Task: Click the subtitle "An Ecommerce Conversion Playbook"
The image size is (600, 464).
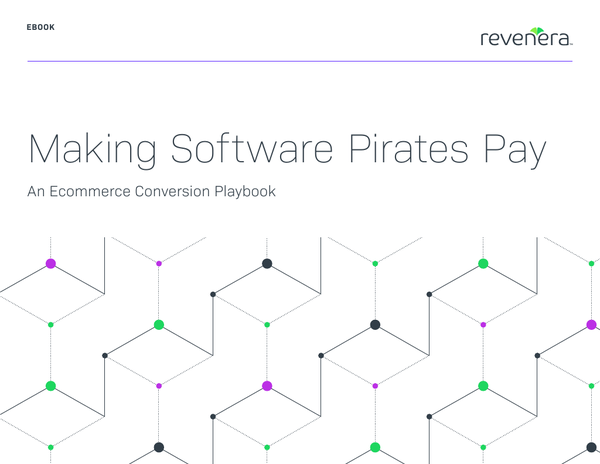Action: (x=151, y=191)
